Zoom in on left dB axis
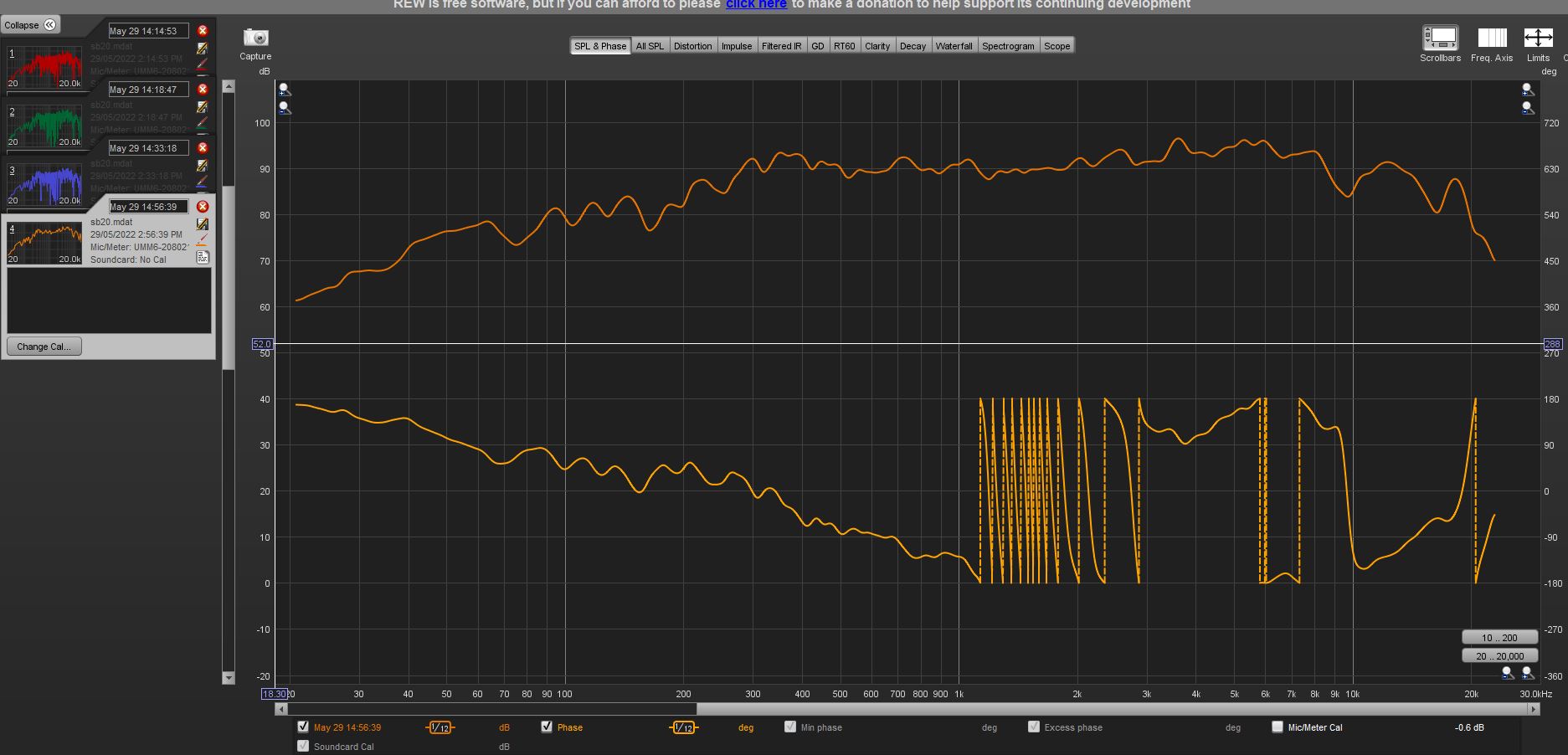This screenshot has height=755, width=1568. [285, 89]
